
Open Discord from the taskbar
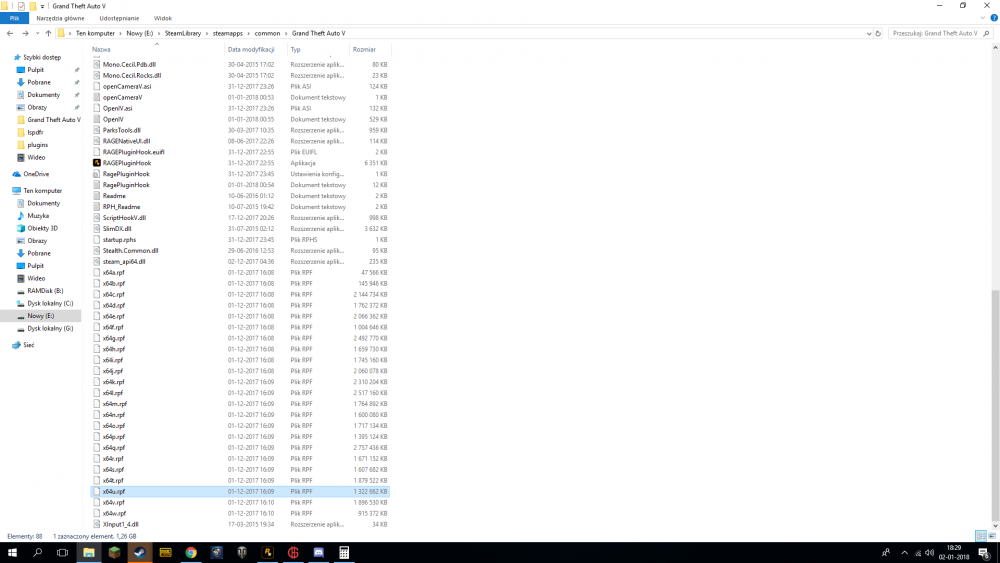[x=318, y=552]
